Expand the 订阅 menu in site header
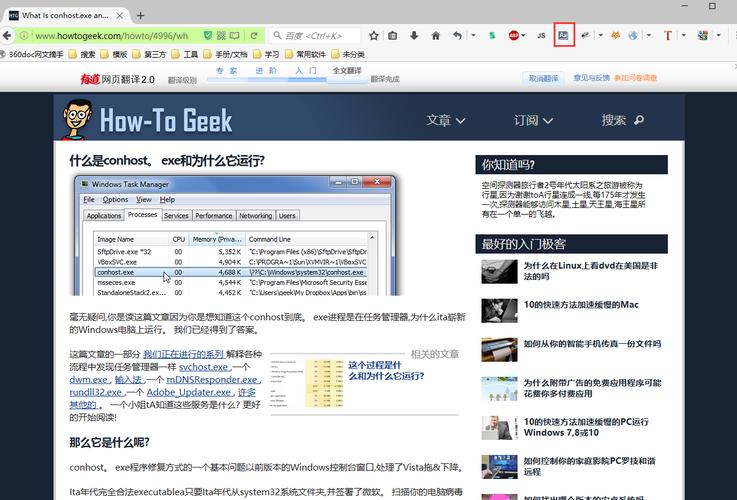 click(x=533, y=120)
